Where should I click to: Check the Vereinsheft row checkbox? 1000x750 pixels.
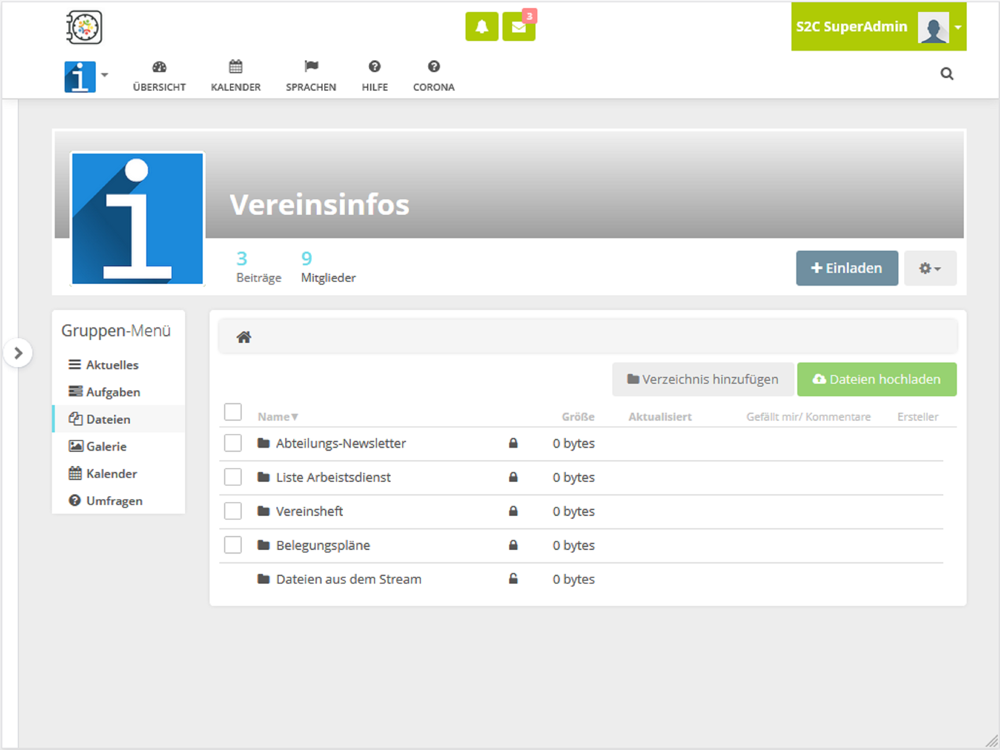coord(233,511)
